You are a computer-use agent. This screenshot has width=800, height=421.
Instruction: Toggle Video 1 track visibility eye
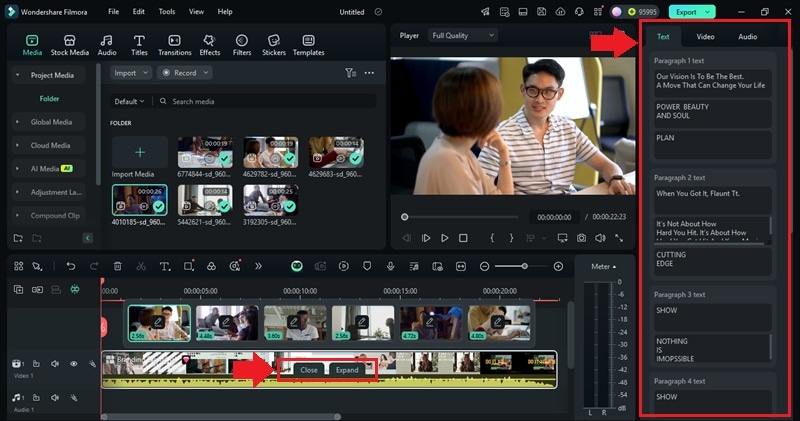point(73,364)
